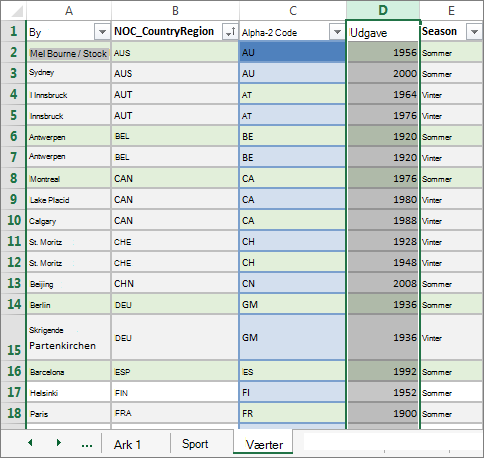
Task: Click the cell containing 2008
Action: pyautogui.click(x=383, y=283)
